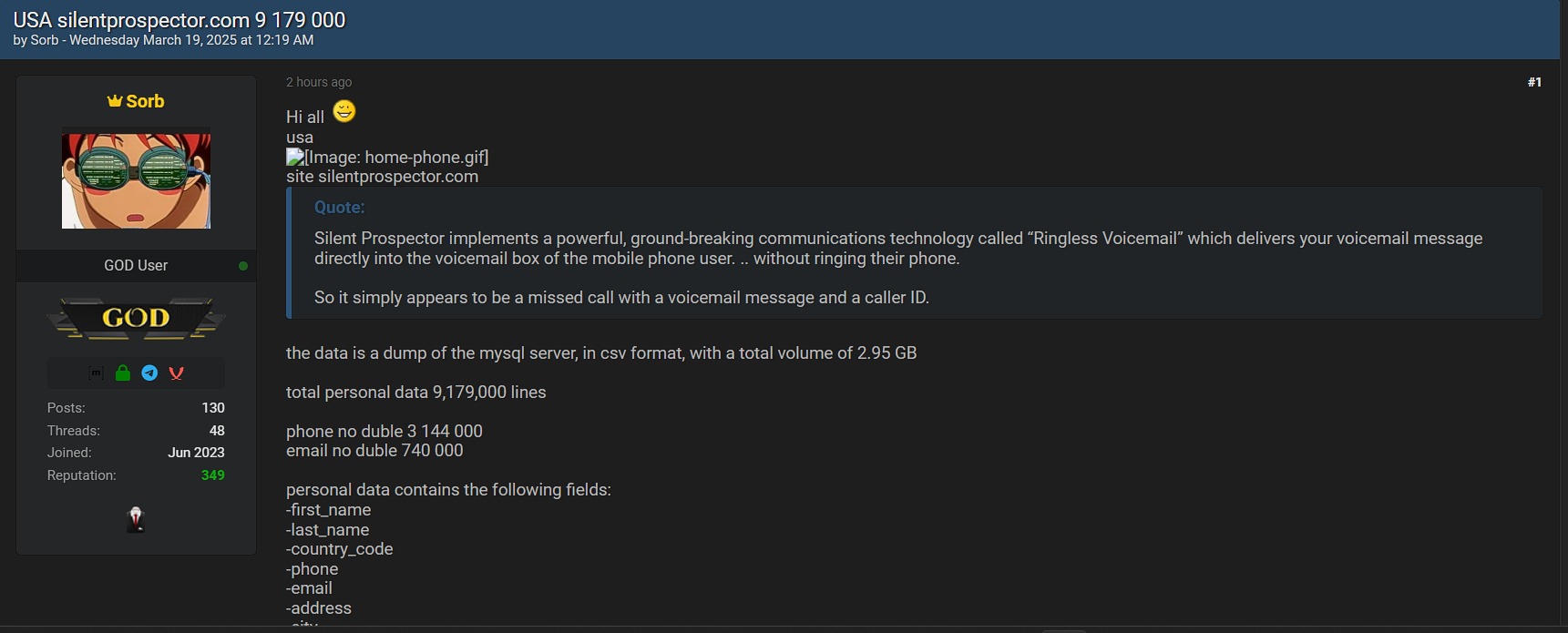Click the green online status dot
Viewport: 1568px width, 633px height.
pos(243,266)
